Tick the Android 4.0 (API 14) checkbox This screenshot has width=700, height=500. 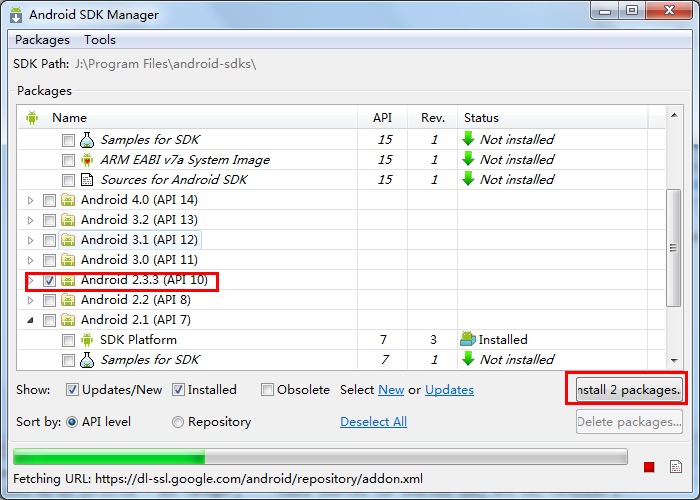(50, 200)
